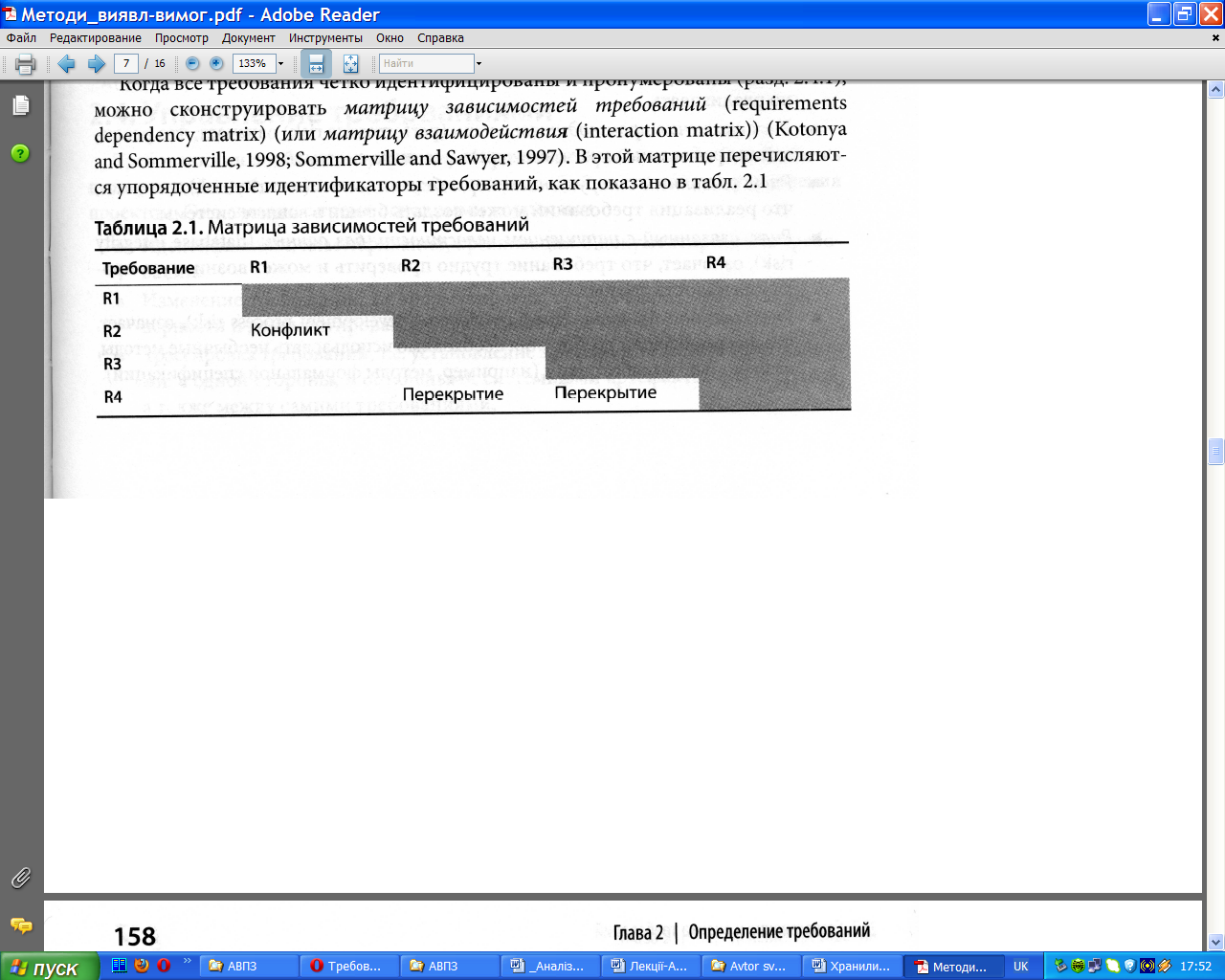The image size is (1225, 980).
Task: Open the find options dropdown arrow
Action: pos(479,64)
